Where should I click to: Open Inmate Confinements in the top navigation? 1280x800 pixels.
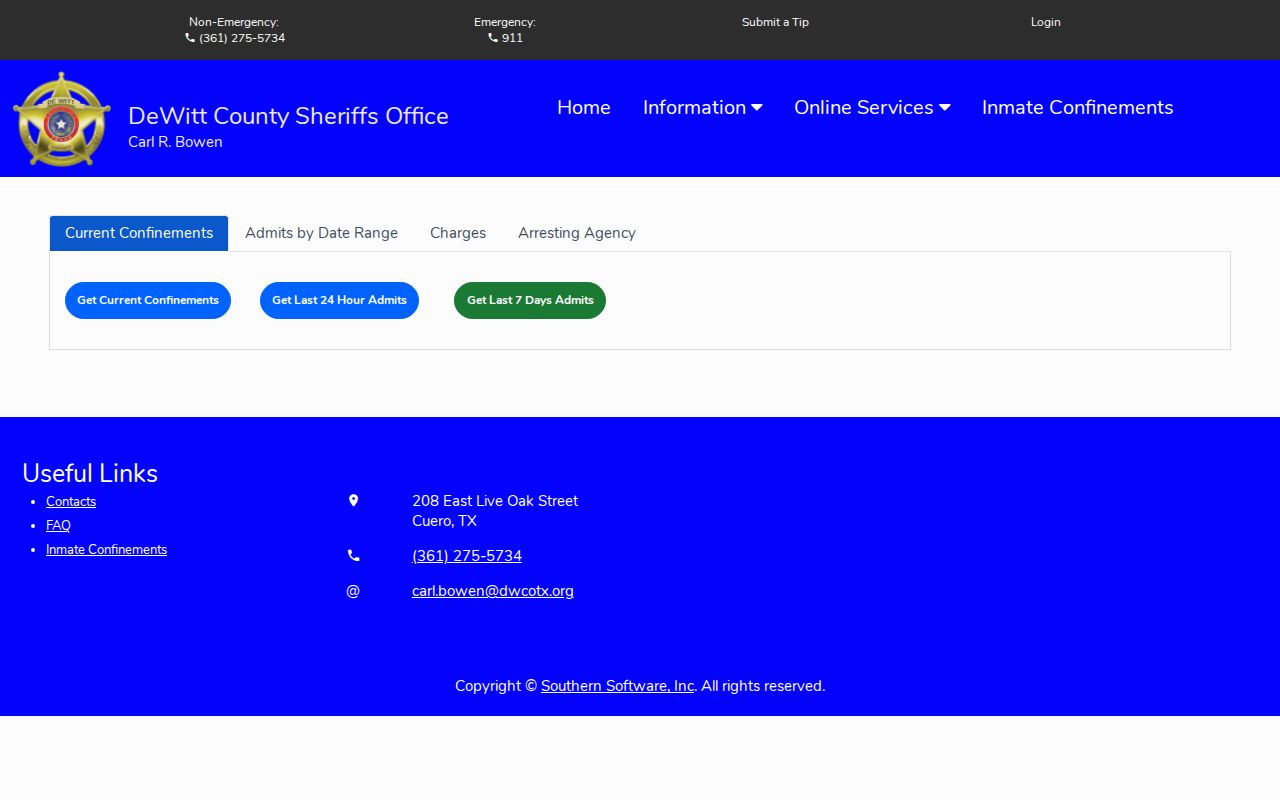pos(1078,108)
